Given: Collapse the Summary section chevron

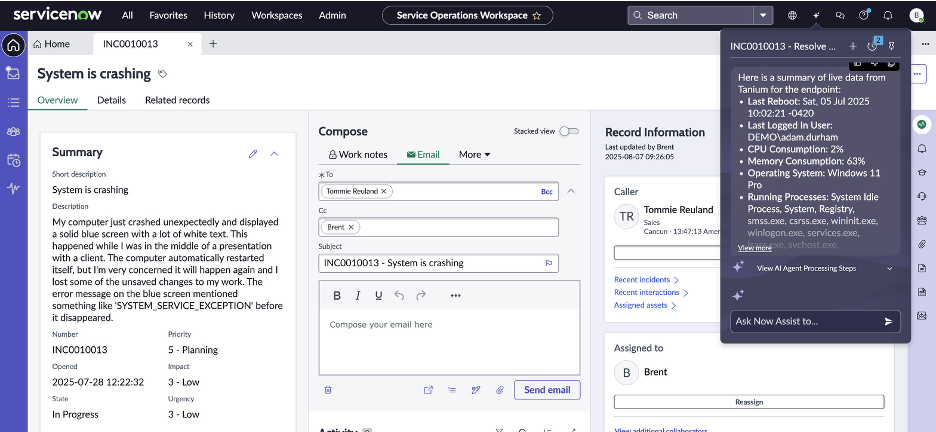Looking at the screenshot, I should click(x=275, y=153).
